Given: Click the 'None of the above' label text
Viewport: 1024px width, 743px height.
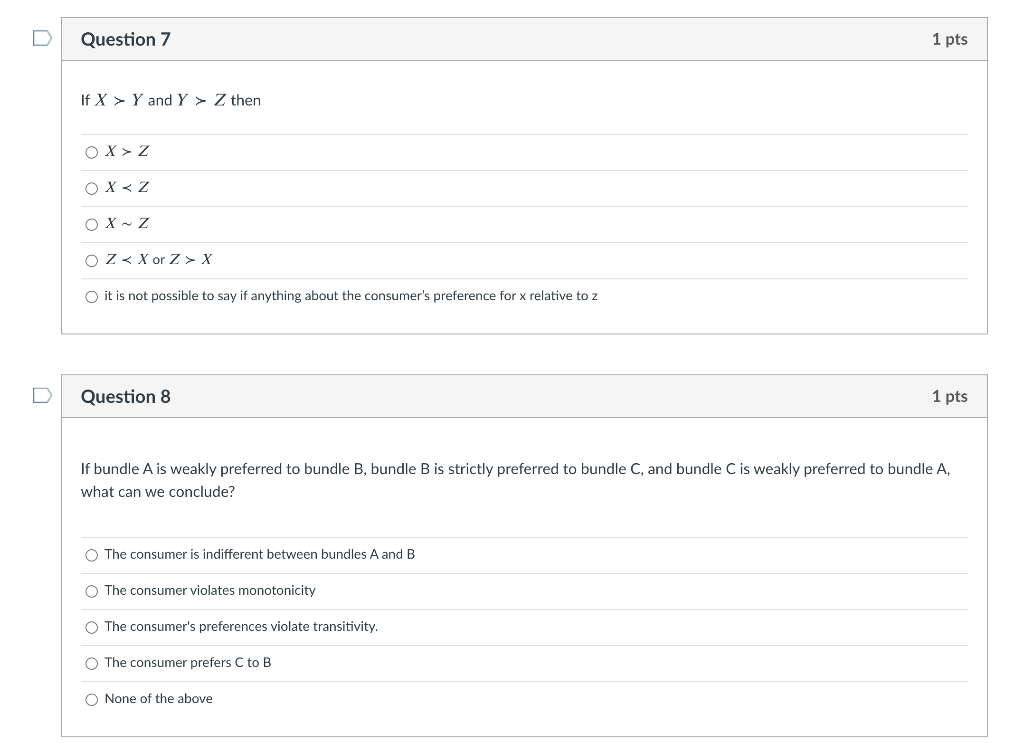Looking at the screenshot, I should coord(159,699).
